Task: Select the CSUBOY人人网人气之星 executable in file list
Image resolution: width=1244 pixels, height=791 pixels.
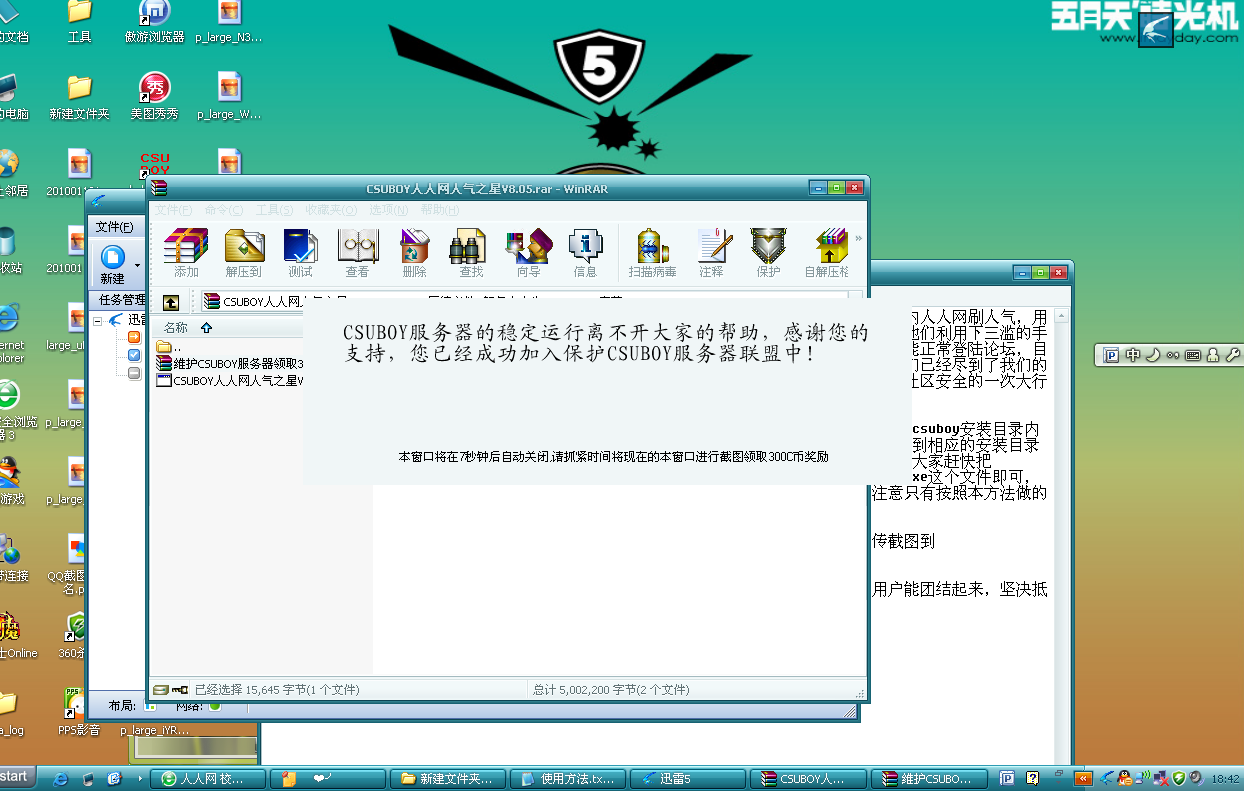Action: tap(230, 380)
